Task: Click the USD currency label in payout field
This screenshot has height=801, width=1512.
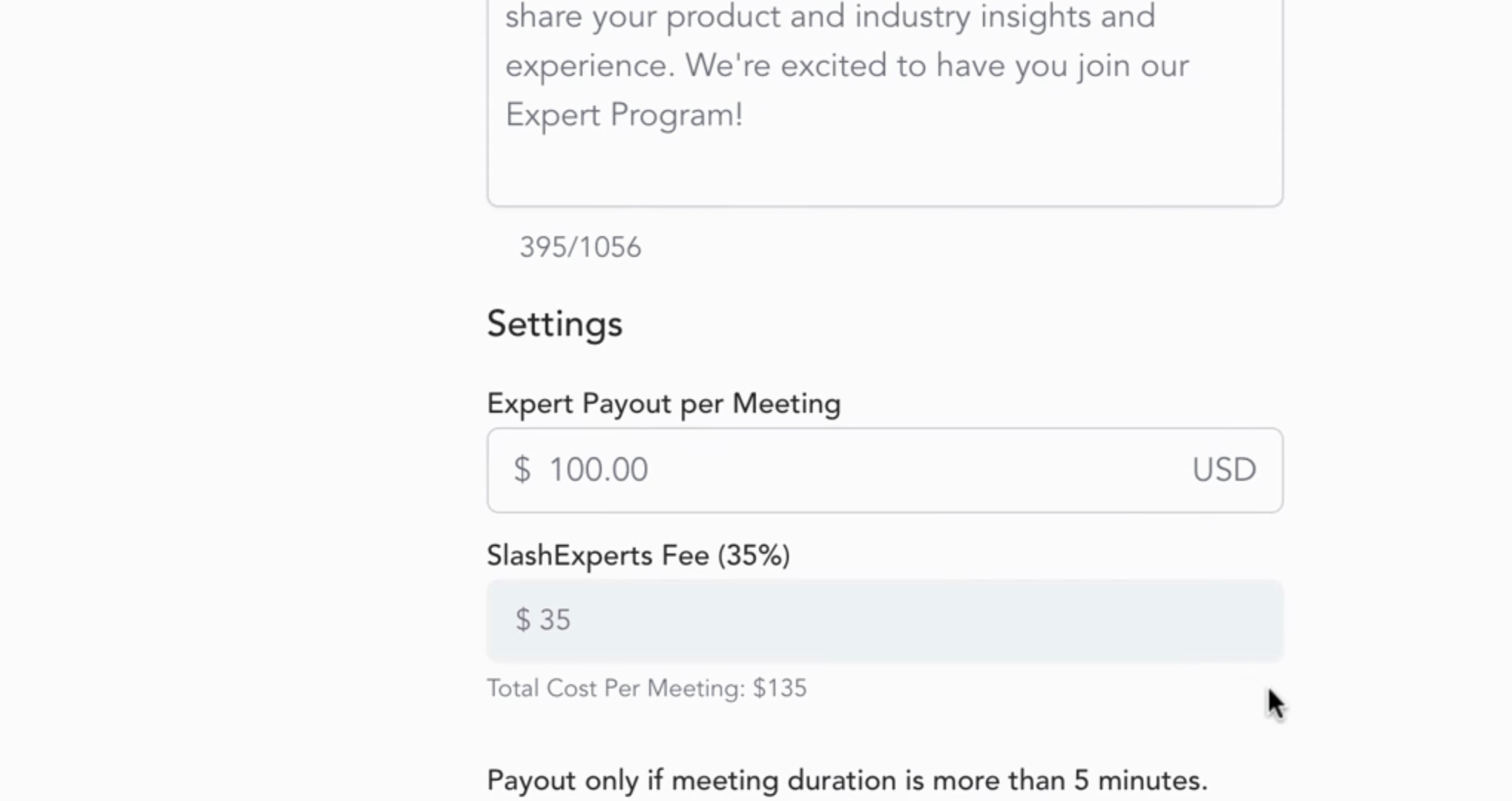Action: pos(1223,470)
